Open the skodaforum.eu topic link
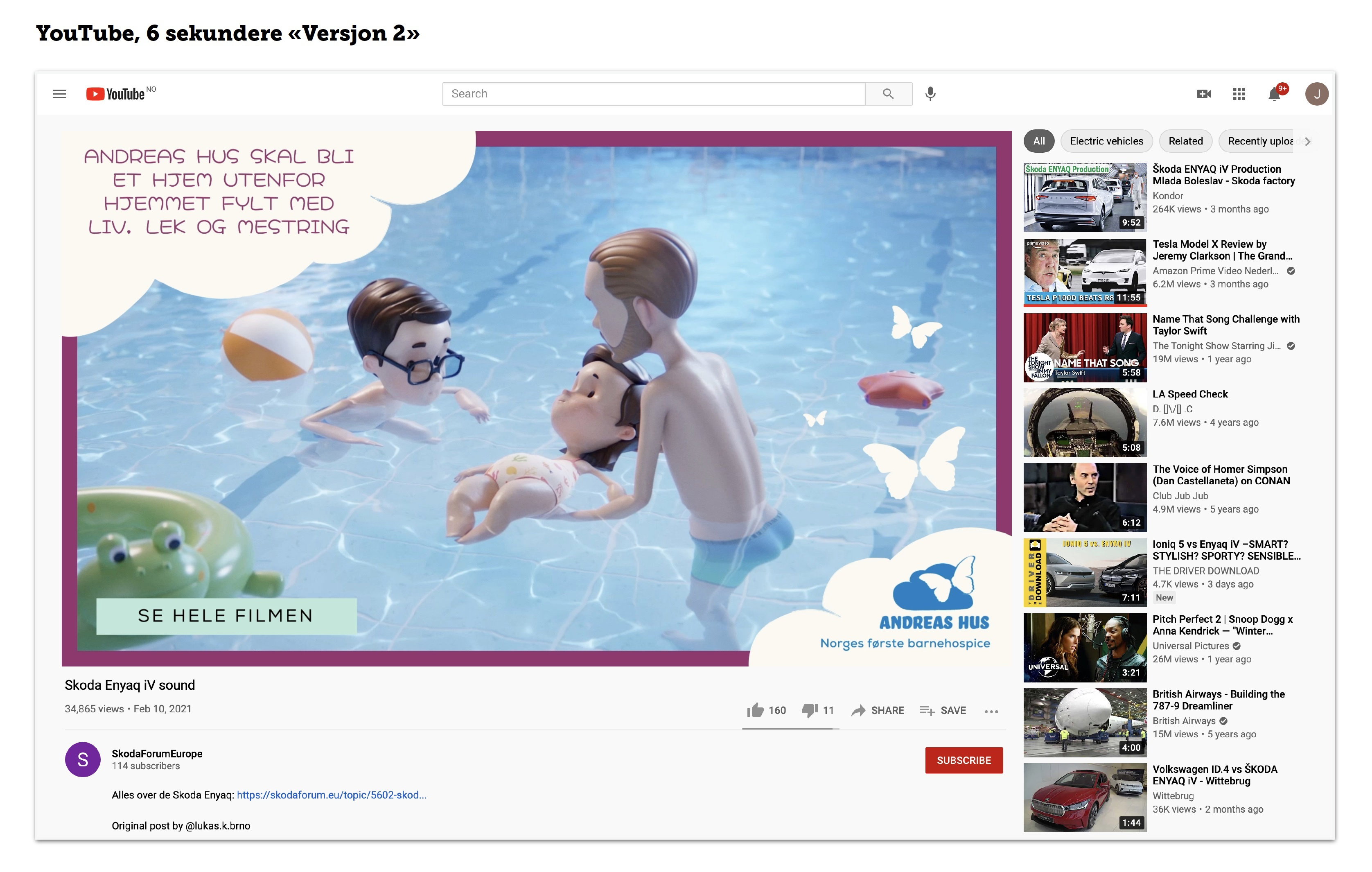 [x=332, y=795]
